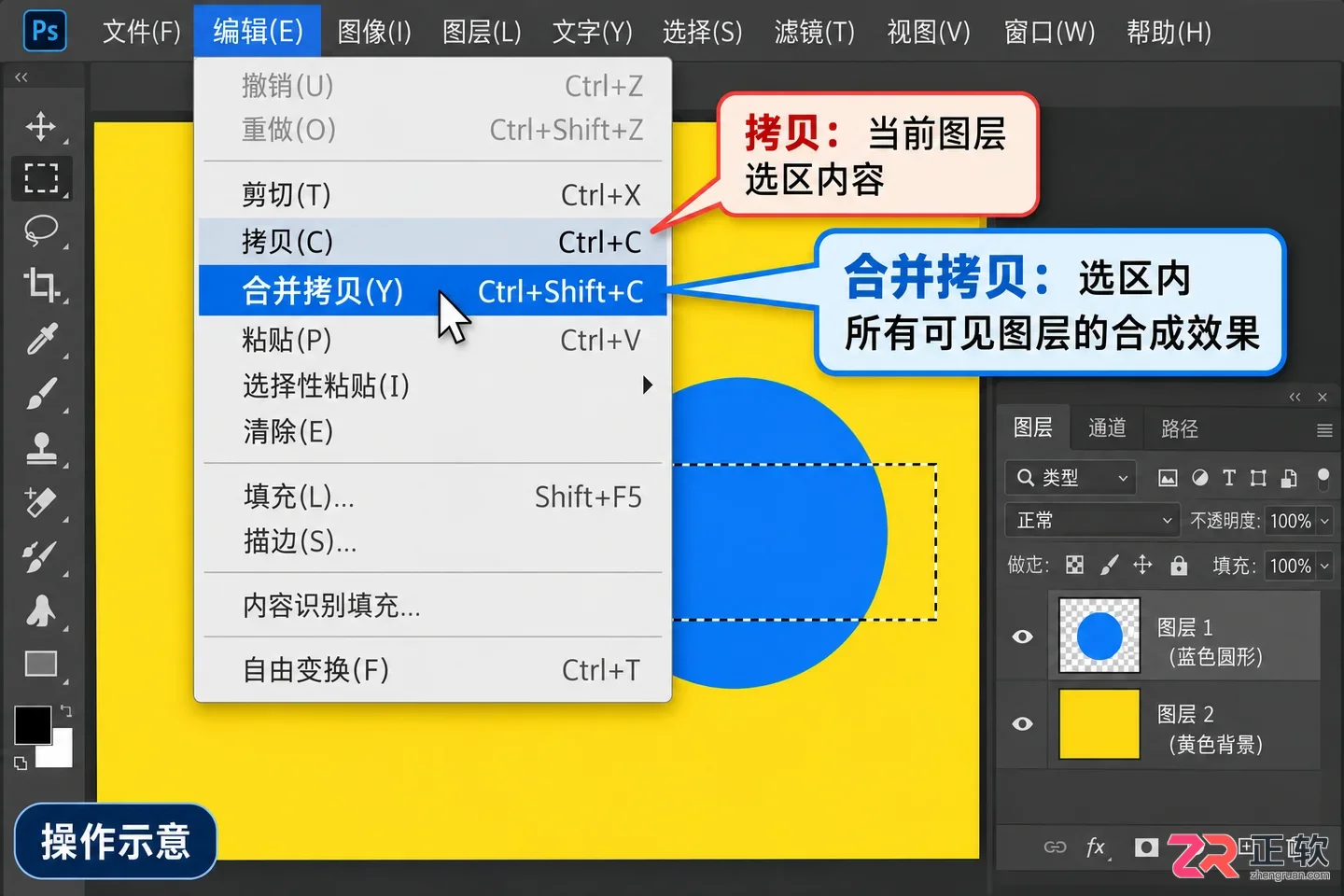The image size is (1344, 896).
Task: Select the Rectangle shape tool
Action: pos(41,664)
